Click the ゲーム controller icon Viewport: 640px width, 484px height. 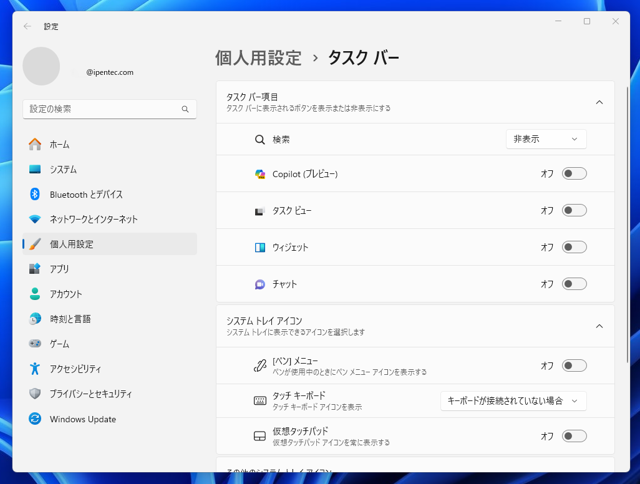[x=35, y=344]
